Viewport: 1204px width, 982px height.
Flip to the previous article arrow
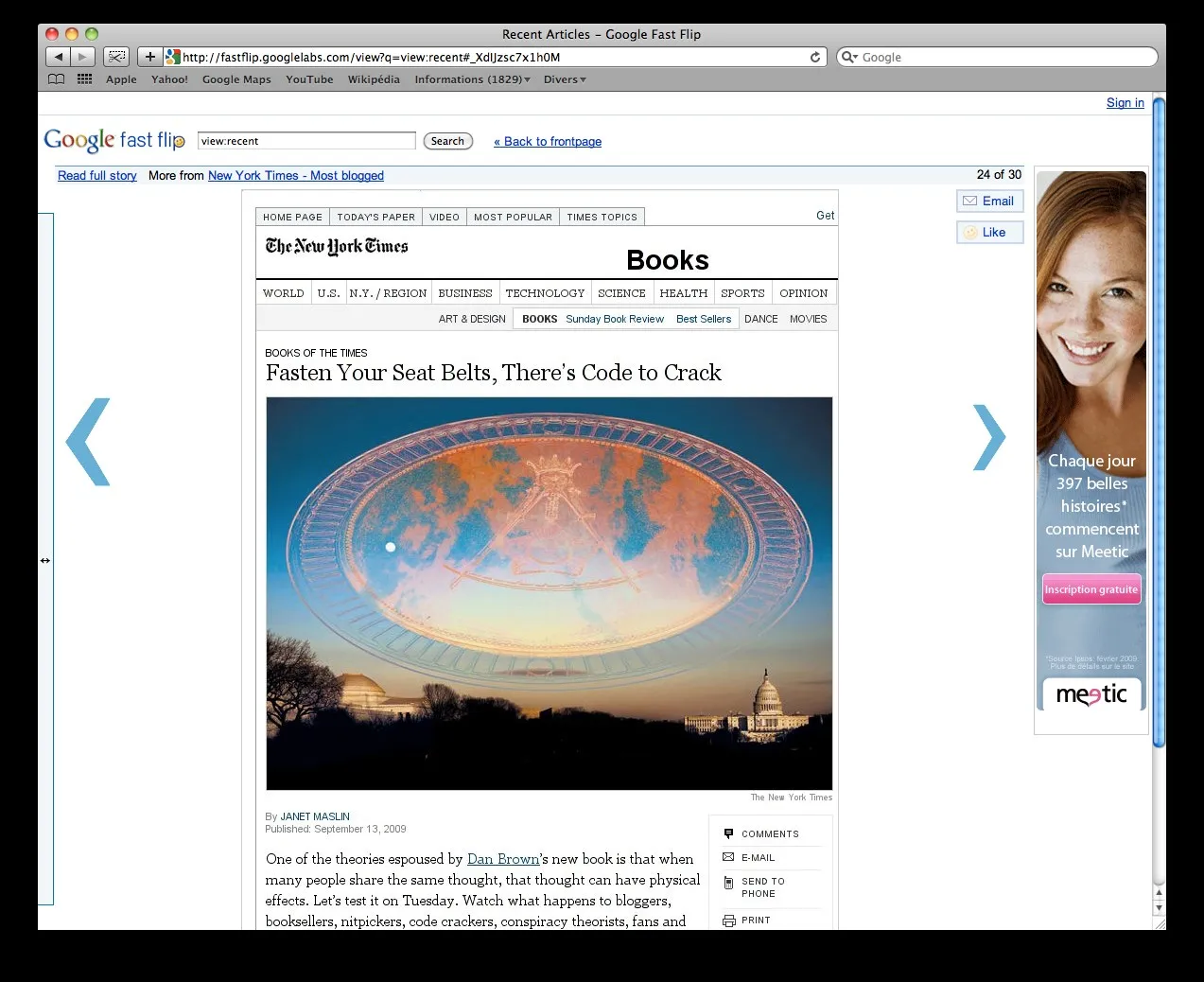tap(88, 442)
